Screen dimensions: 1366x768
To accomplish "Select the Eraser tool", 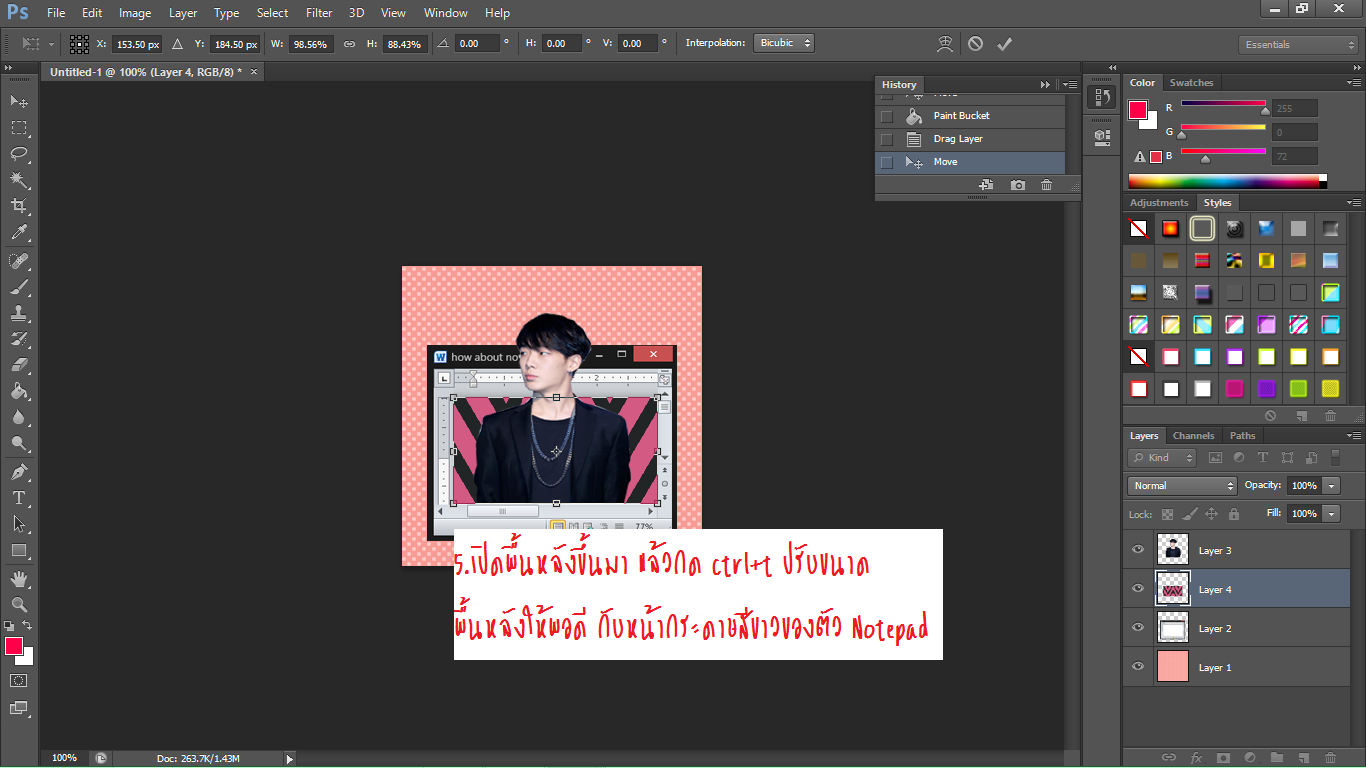I will [19, 365].
